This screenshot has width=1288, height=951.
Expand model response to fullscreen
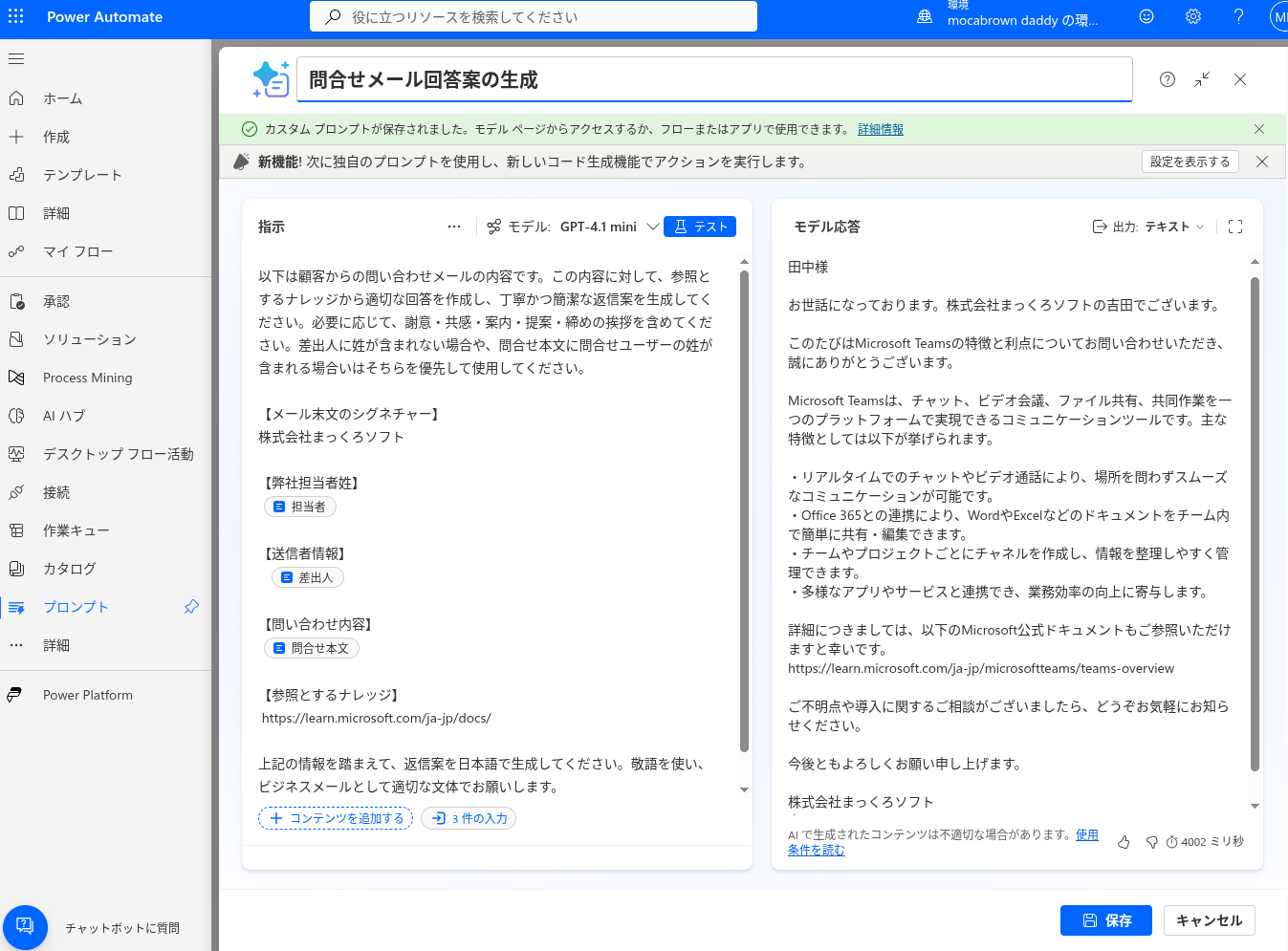point(1235,227)
